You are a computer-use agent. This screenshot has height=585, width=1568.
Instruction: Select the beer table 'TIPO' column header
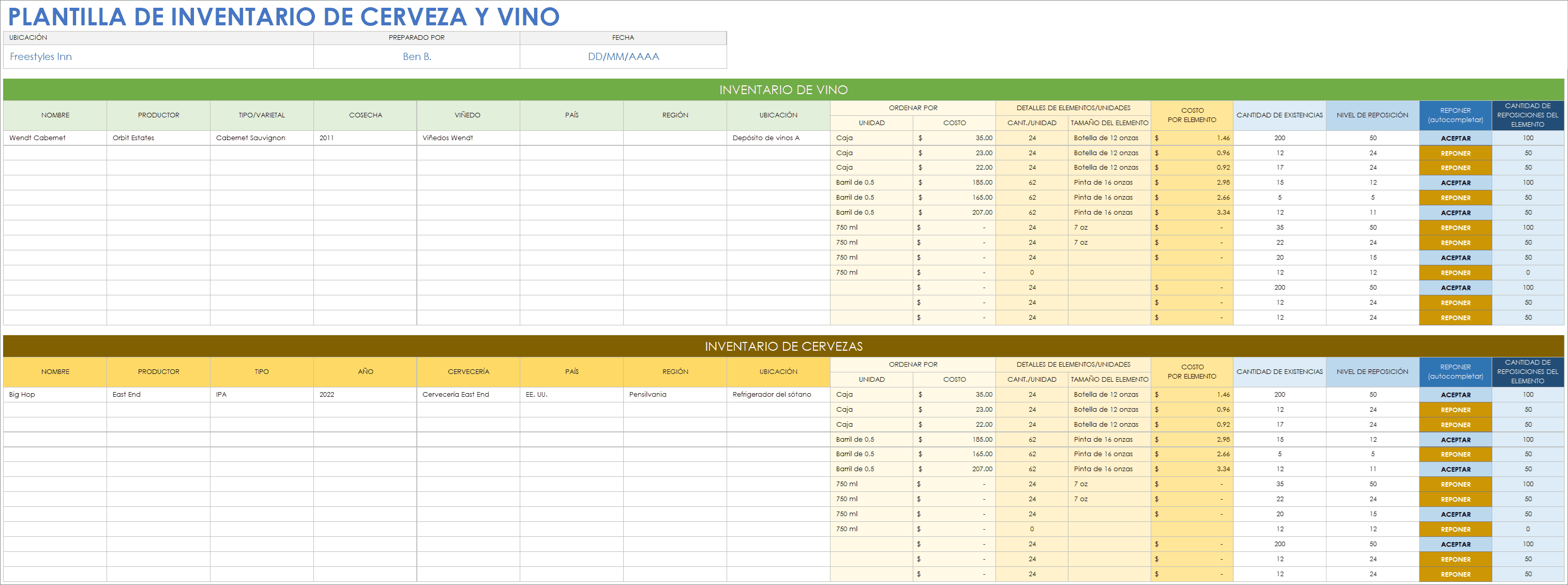click(262, 372)
